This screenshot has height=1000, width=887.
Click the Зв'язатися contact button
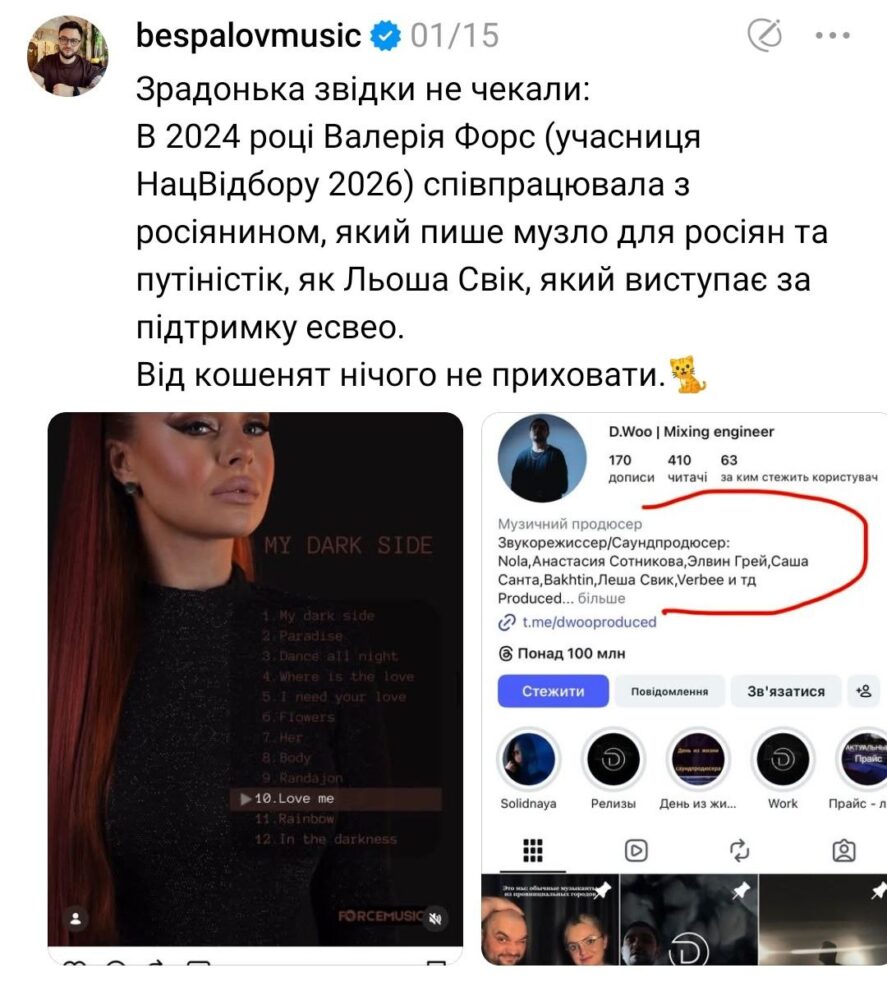786,691
